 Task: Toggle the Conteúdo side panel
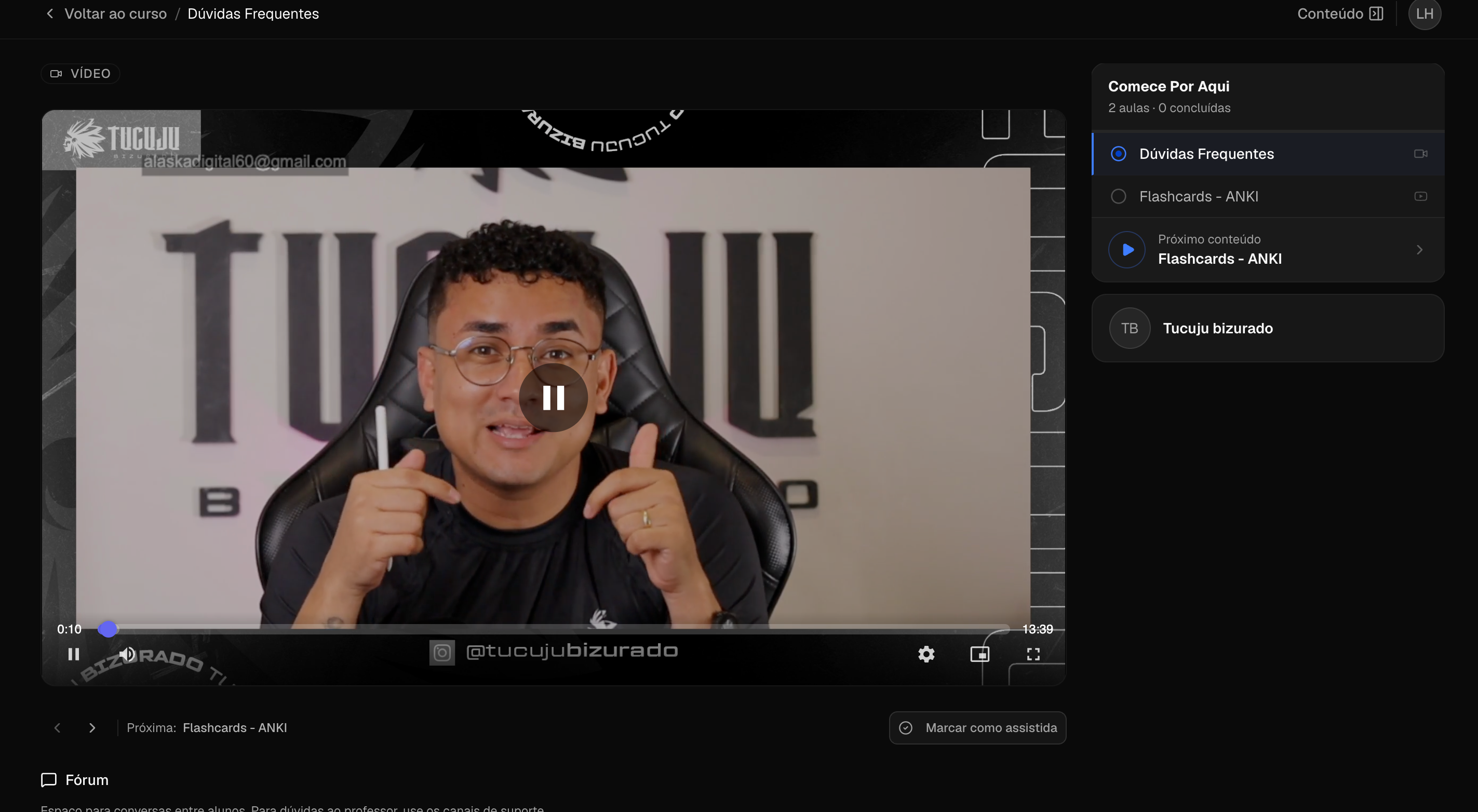[1340, 14]
